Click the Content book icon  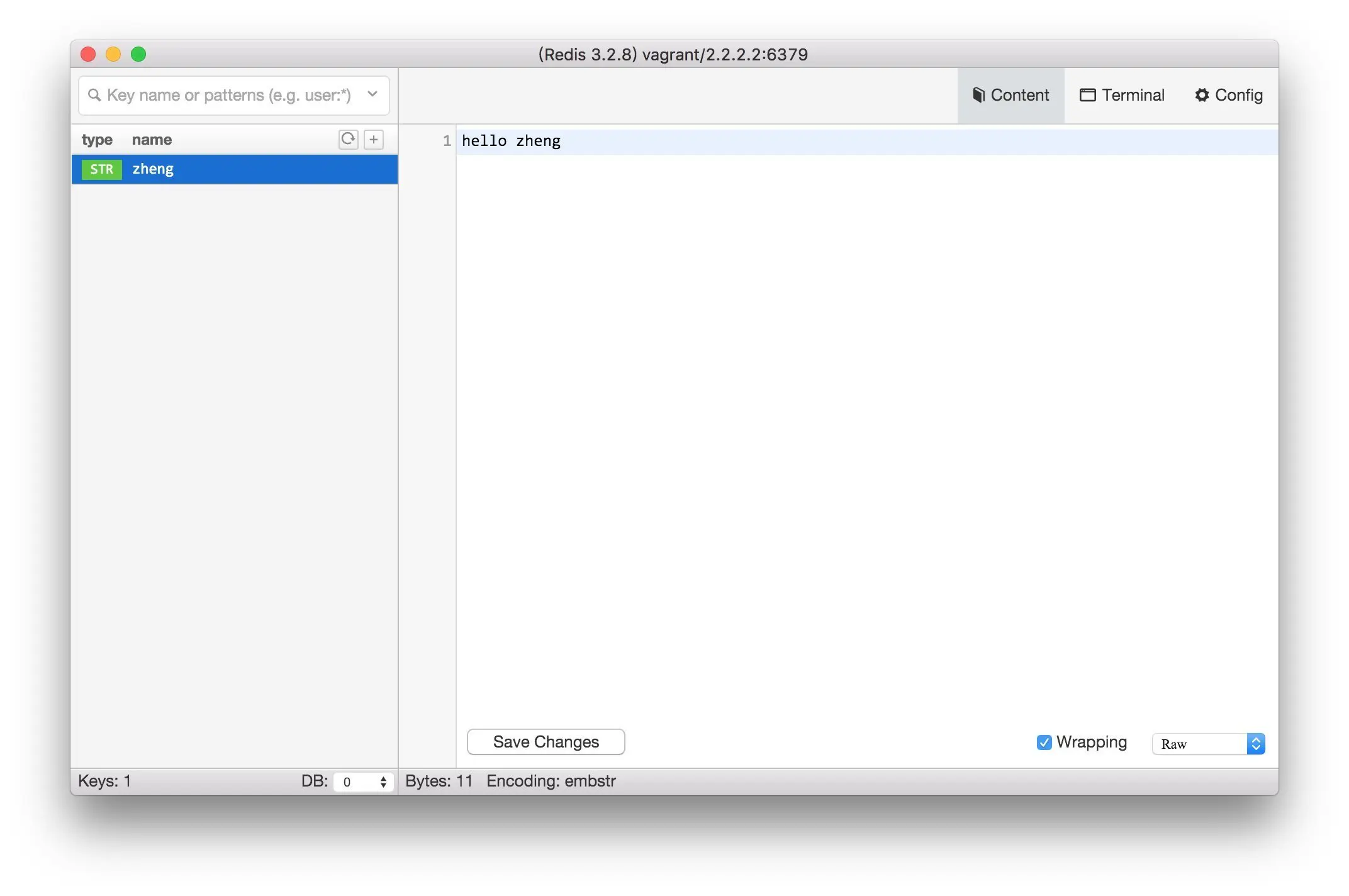978,95
